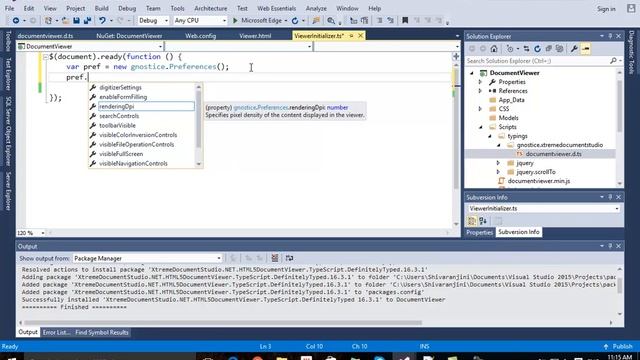Image resolution: width=640 pixels, height=360 pixels.
Task: Collapse the Scripts folder in Solution Explorer
Action: point(480,127)
